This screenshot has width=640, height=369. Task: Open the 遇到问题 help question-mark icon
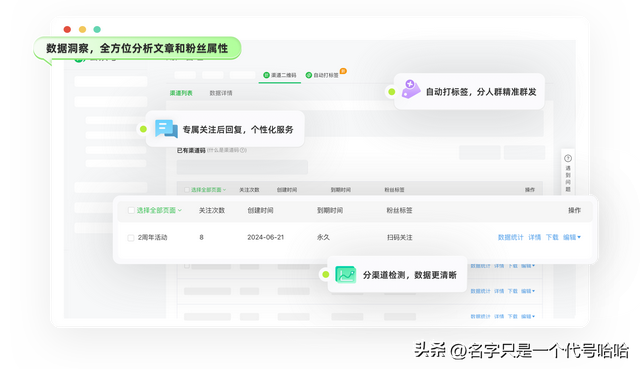coord(568,158)
